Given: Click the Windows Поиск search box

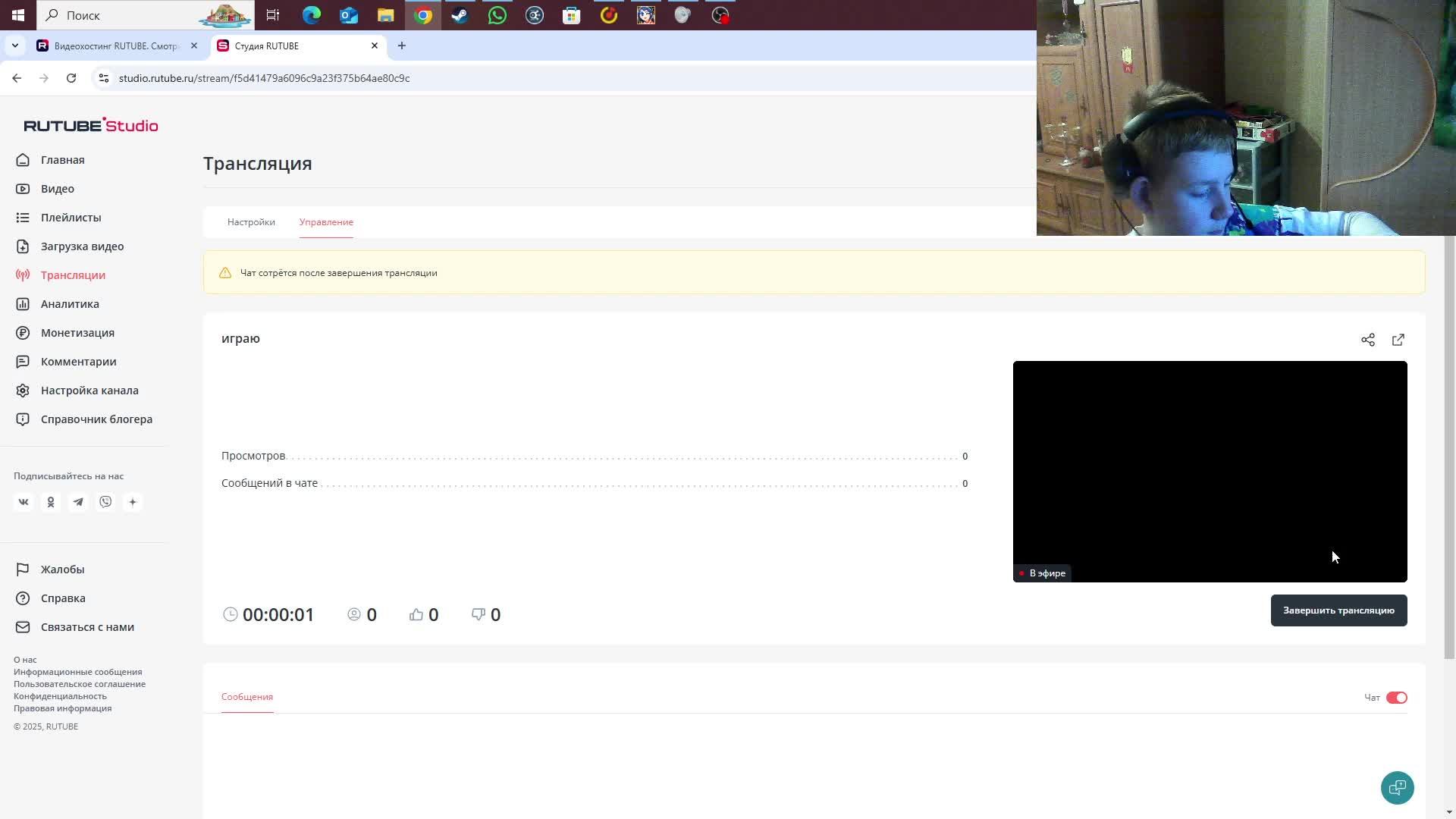Looking at the screenshot, I should [x=146, y=15].
